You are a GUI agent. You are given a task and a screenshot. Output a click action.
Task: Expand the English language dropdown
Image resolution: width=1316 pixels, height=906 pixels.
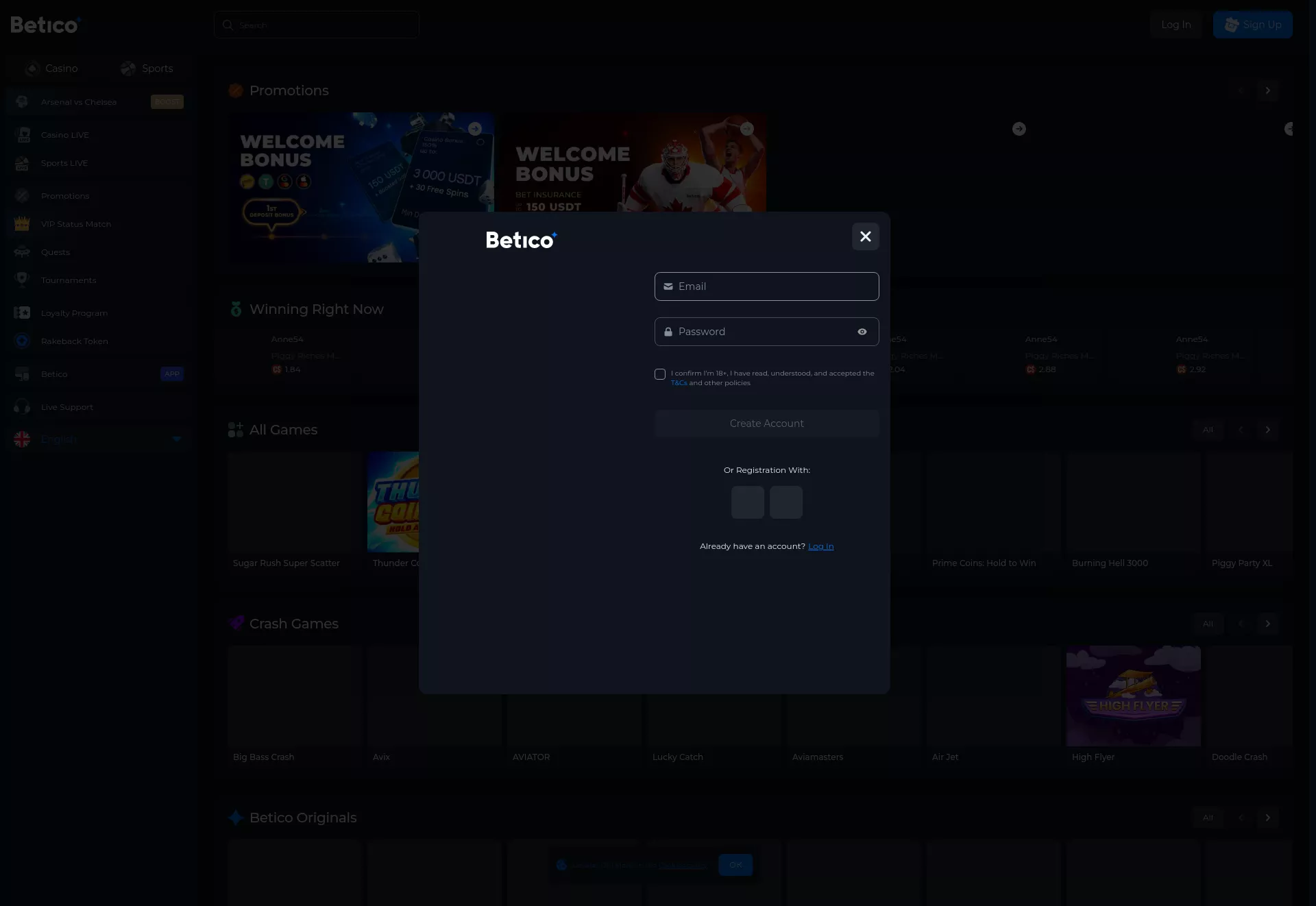coord(176,439)
